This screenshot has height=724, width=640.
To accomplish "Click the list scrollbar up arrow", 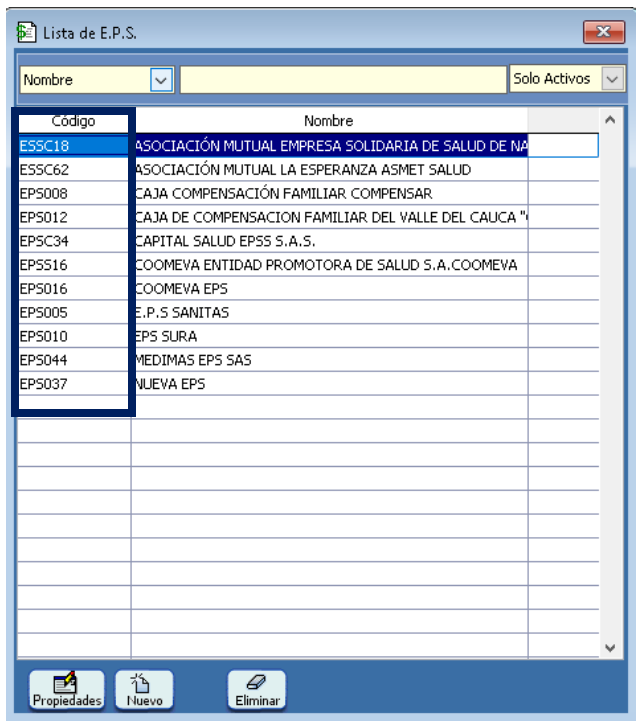I will click(x=610, y=120).
